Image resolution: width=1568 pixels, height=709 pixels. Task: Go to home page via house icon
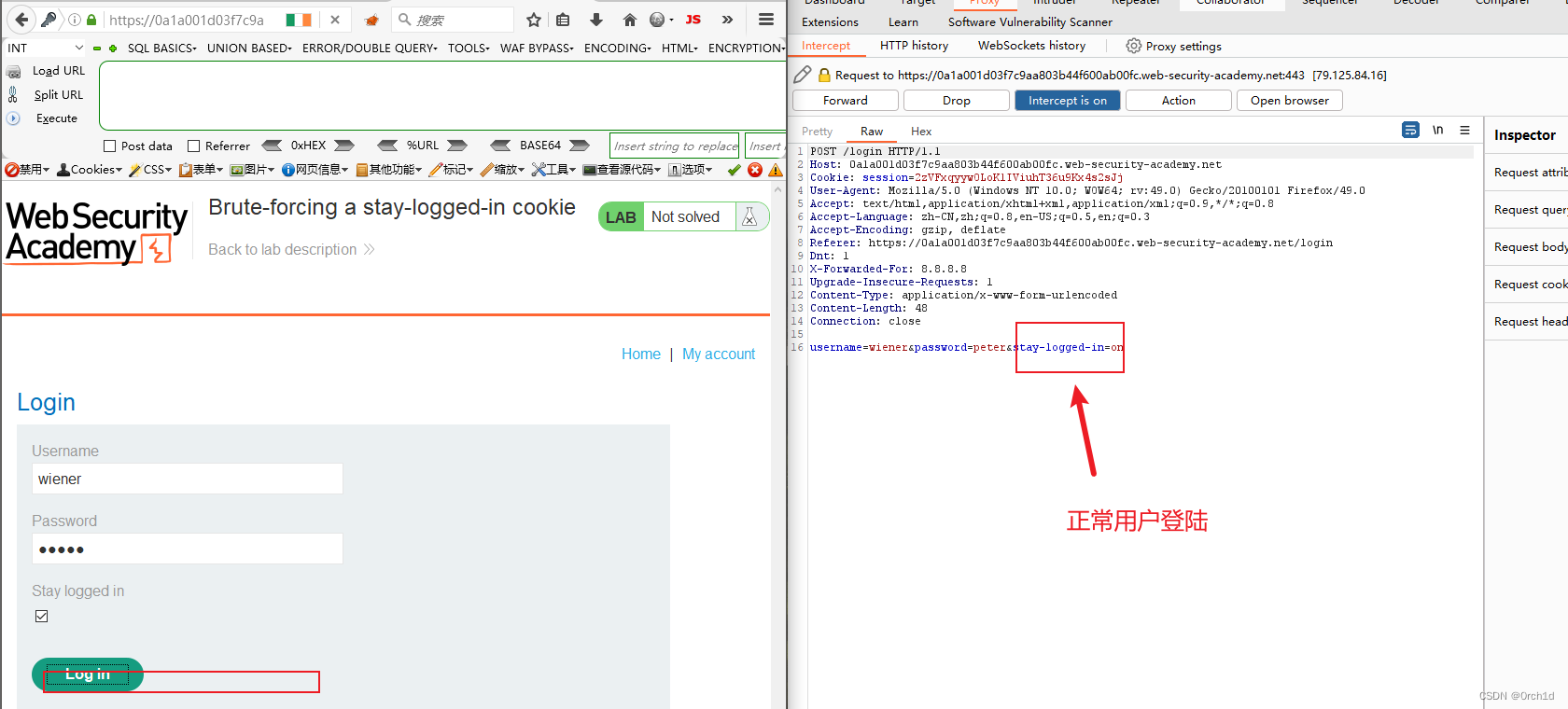coord(630,20)
